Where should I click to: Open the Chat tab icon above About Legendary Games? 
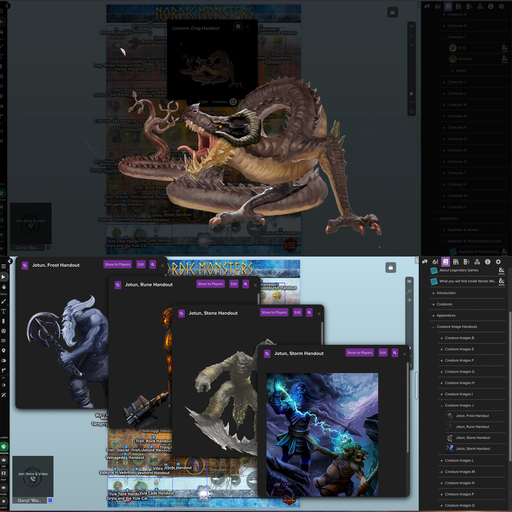click(x=425, y=262)
